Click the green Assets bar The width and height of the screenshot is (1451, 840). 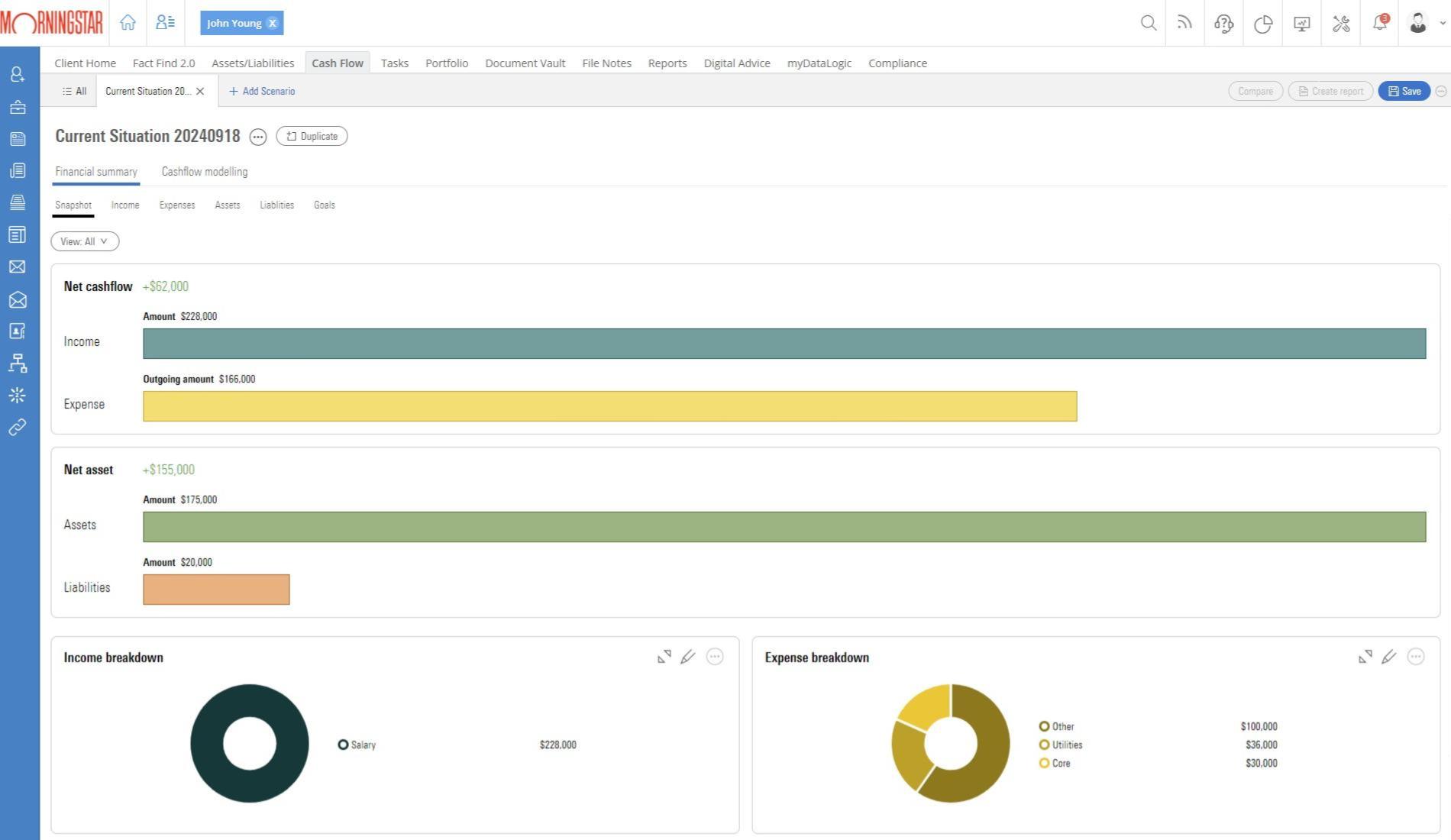(x=784, y=527)
